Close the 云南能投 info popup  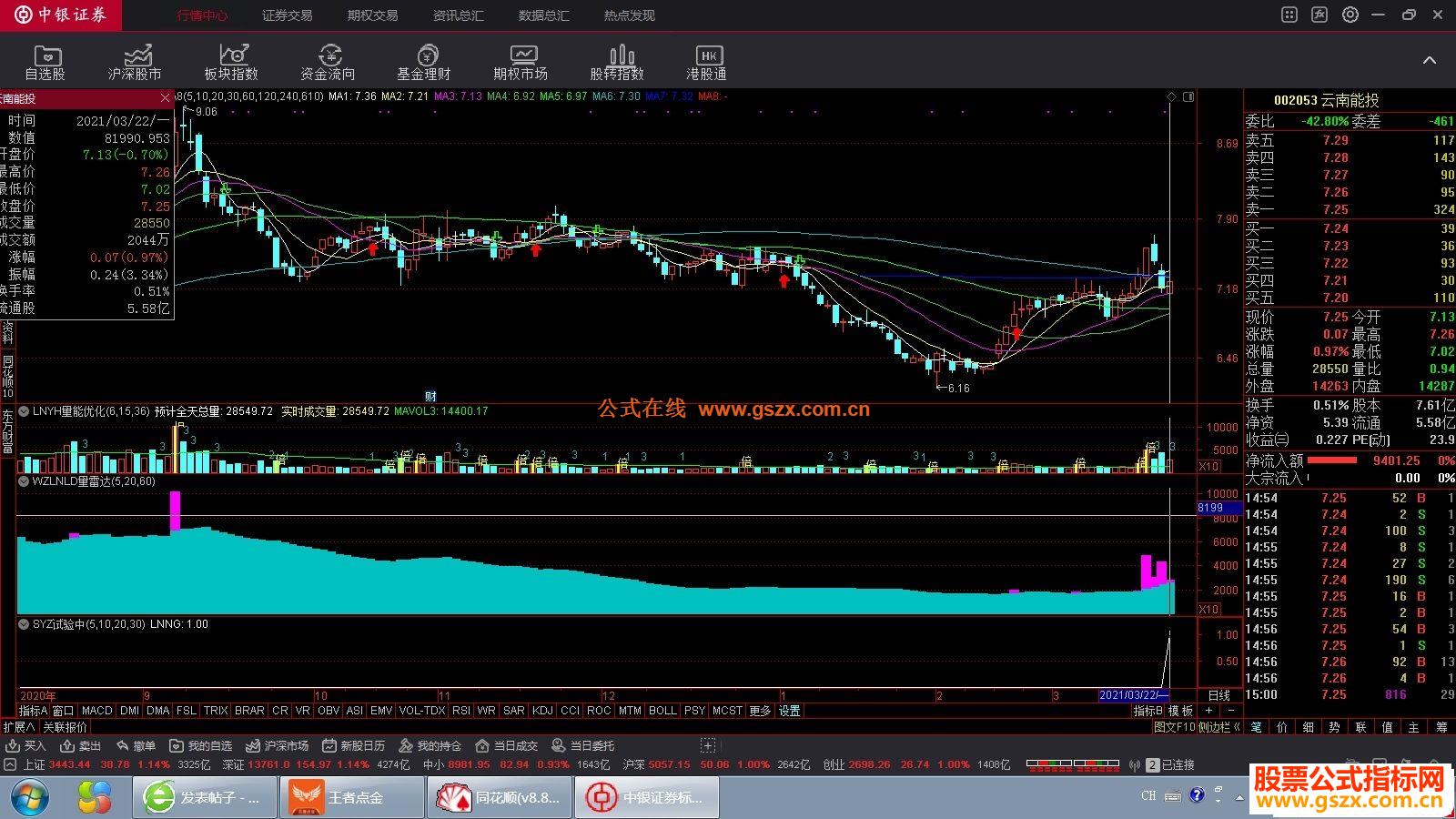(165, 98)
